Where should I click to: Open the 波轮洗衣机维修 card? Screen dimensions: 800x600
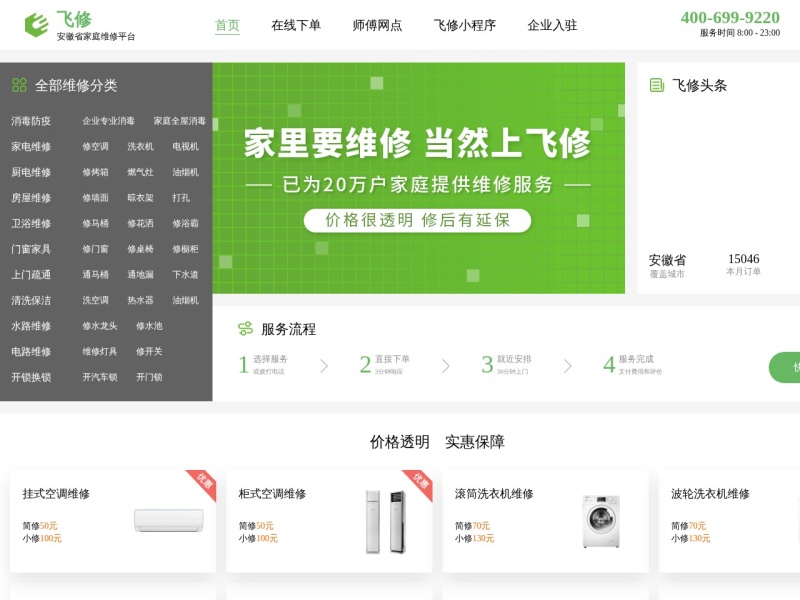click(730, 521)
